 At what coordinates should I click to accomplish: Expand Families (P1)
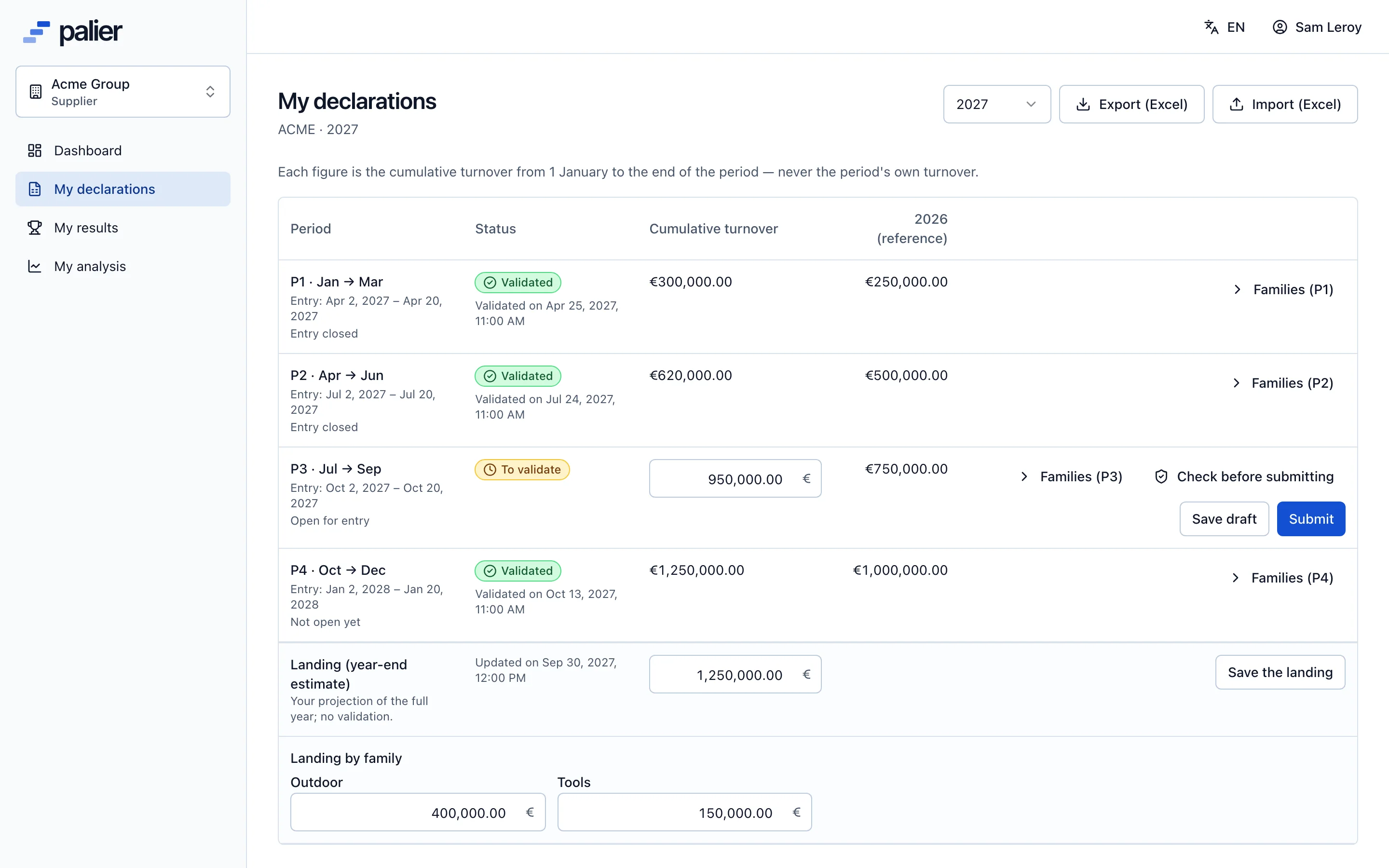pyautogui.click(x=1282, y=289)
